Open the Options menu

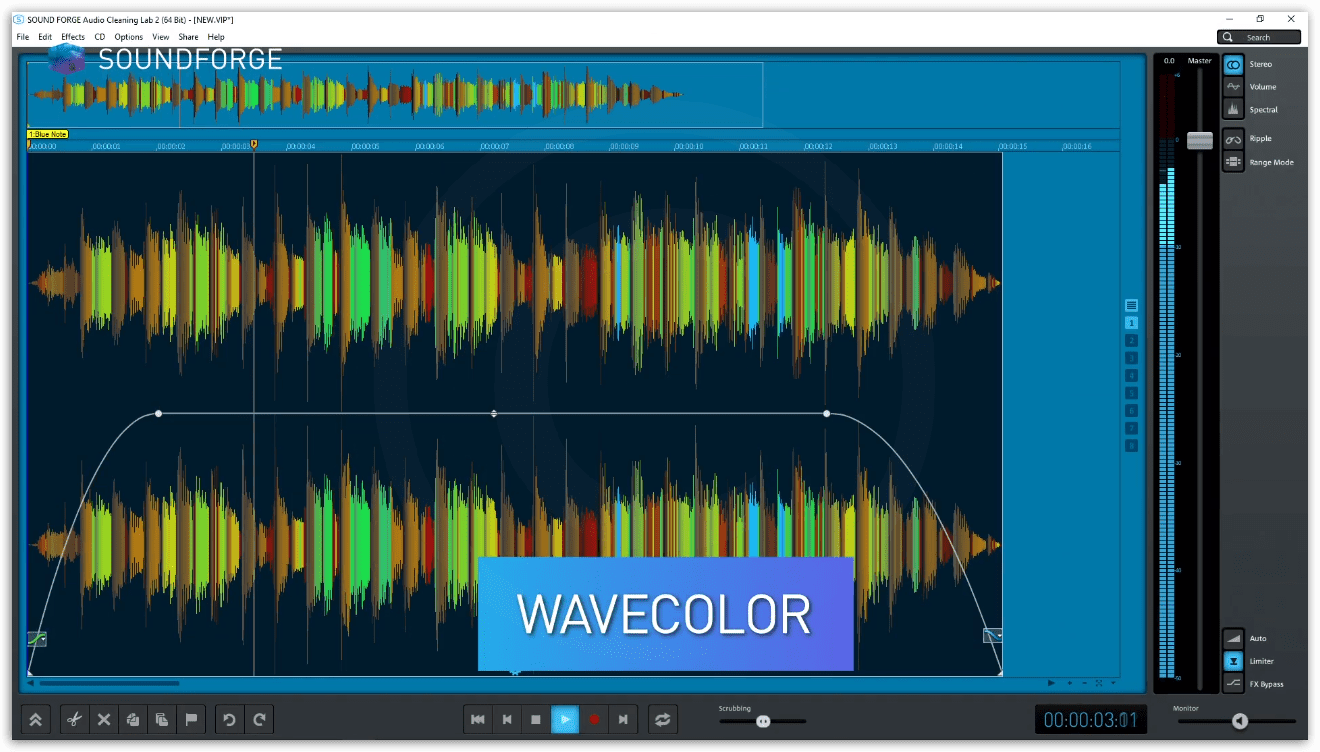[129, 37]
